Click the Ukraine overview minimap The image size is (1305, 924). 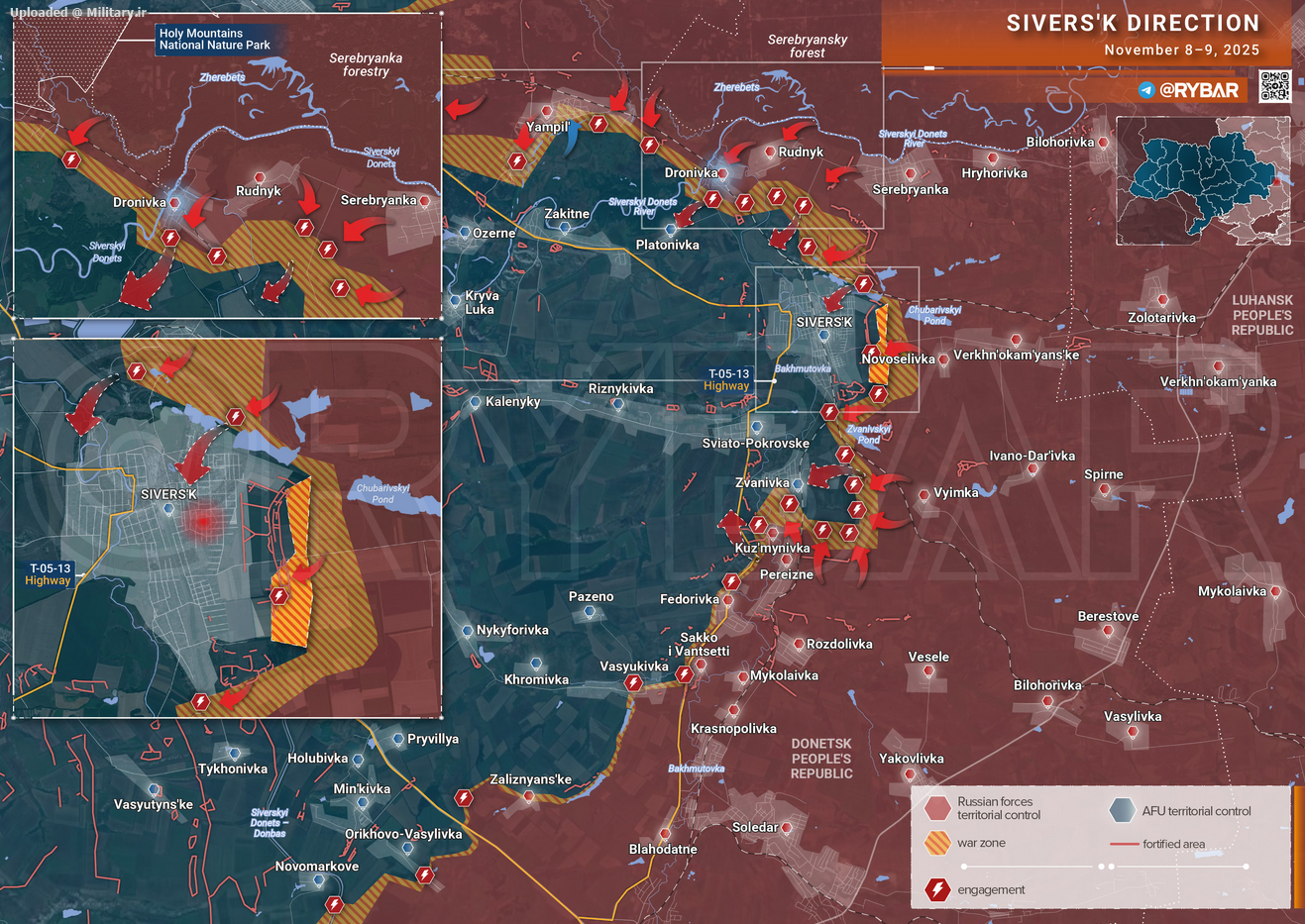click(1203, 180)
